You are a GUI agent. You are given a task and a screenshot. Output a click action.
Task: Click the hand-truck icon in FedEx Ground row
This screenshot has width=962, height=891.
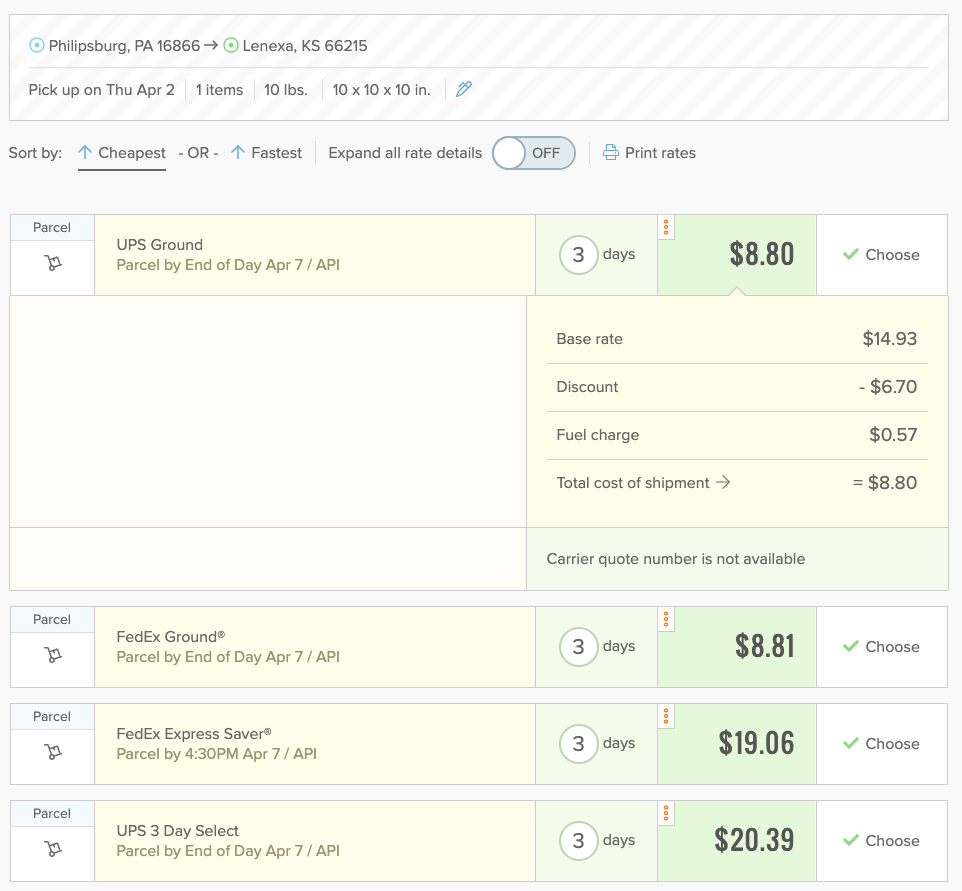[53, 655]
